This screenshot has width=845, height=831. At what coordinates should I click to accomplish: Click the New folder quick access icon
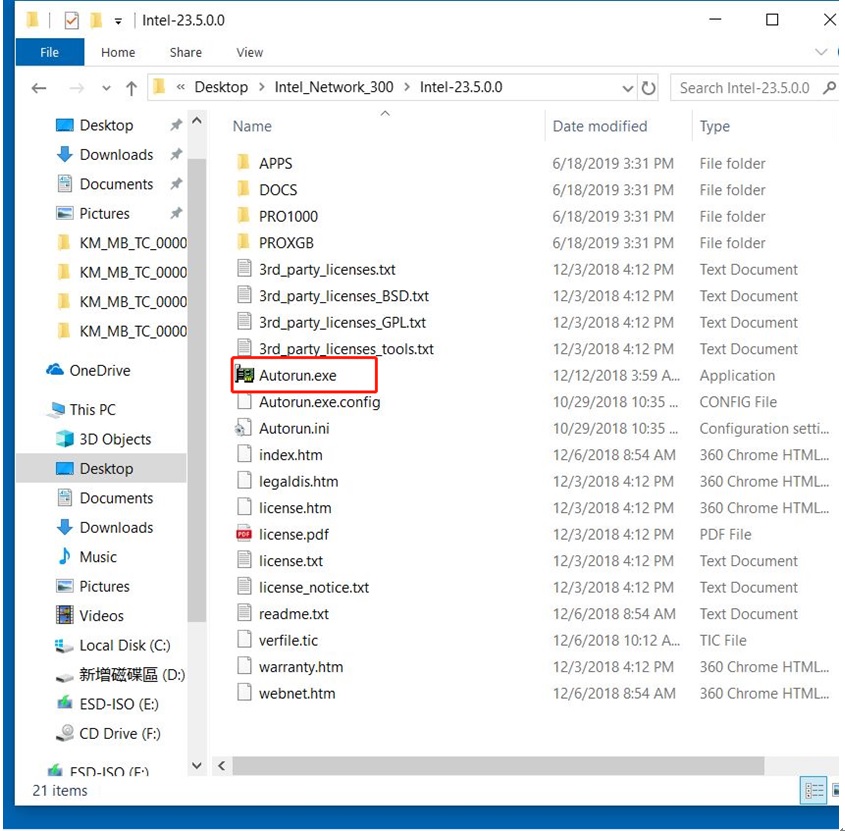coord(96,20)
